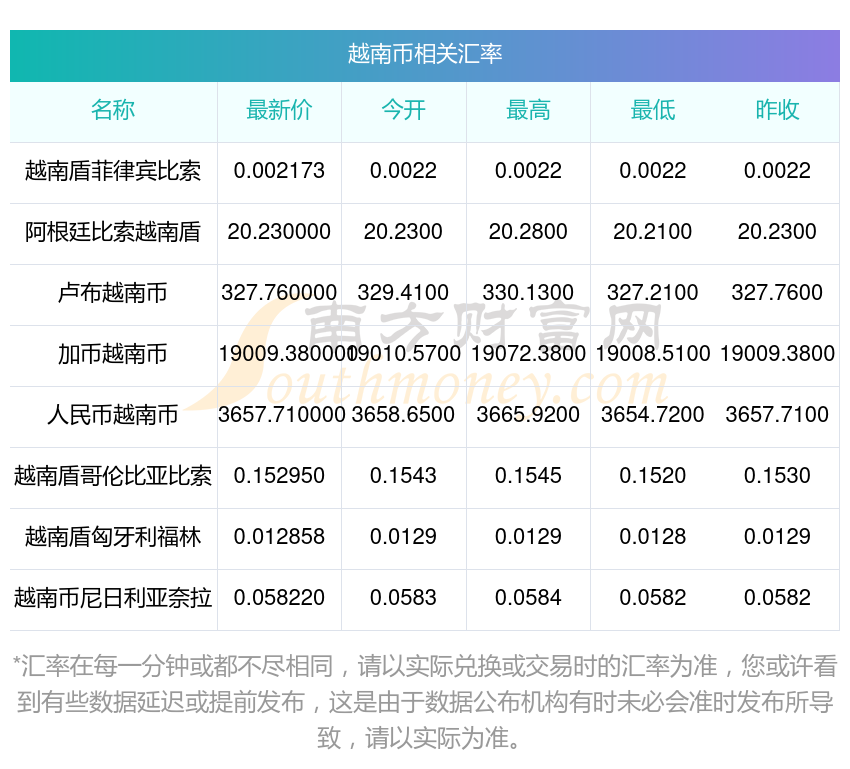Select the 加币越南币 row name
The width and height of the screenshot is (850, 769).
[x=113, y=354]
